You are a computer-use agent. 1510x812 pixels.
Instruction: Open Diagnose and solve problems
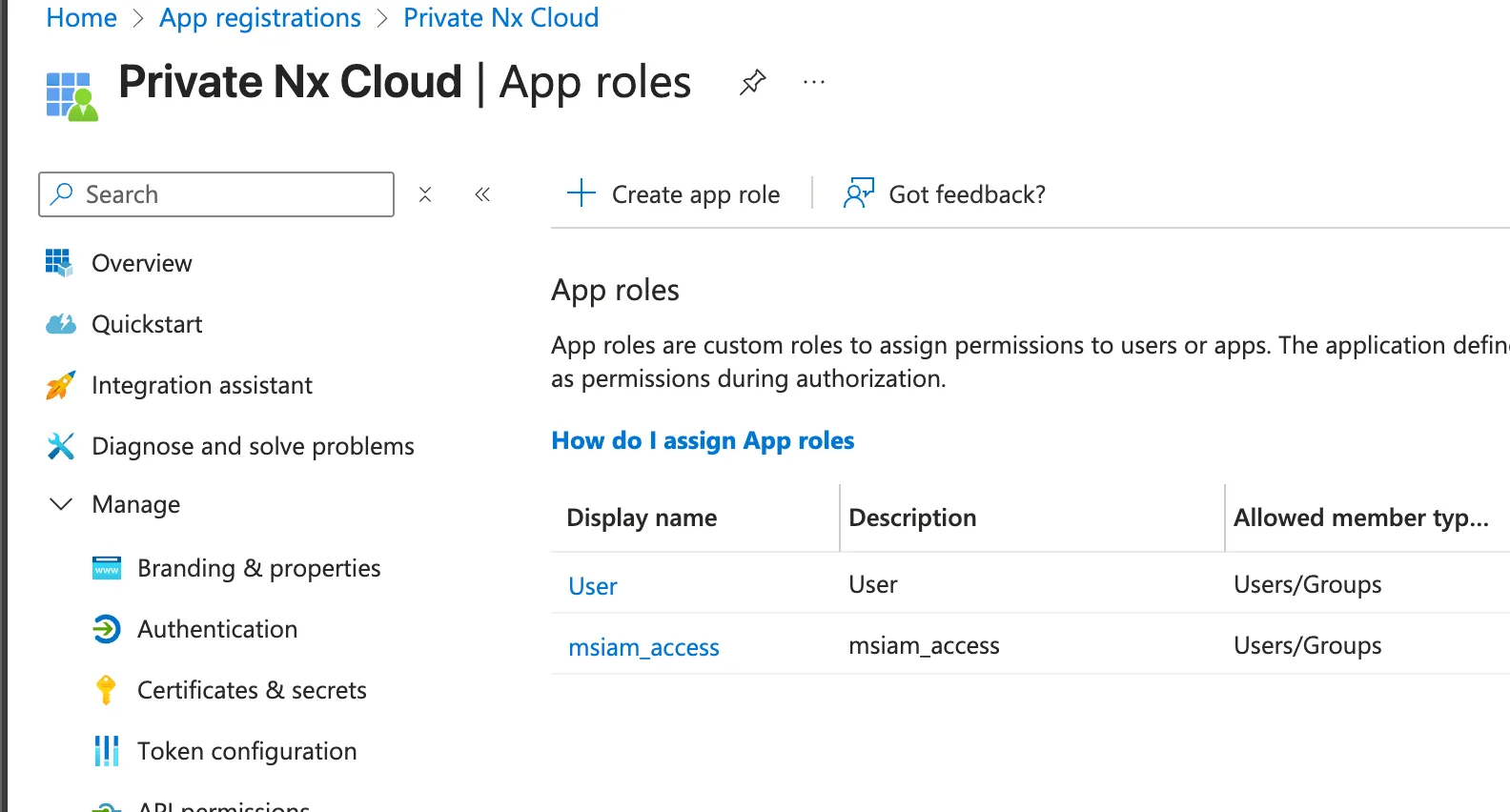coord(253,446)
